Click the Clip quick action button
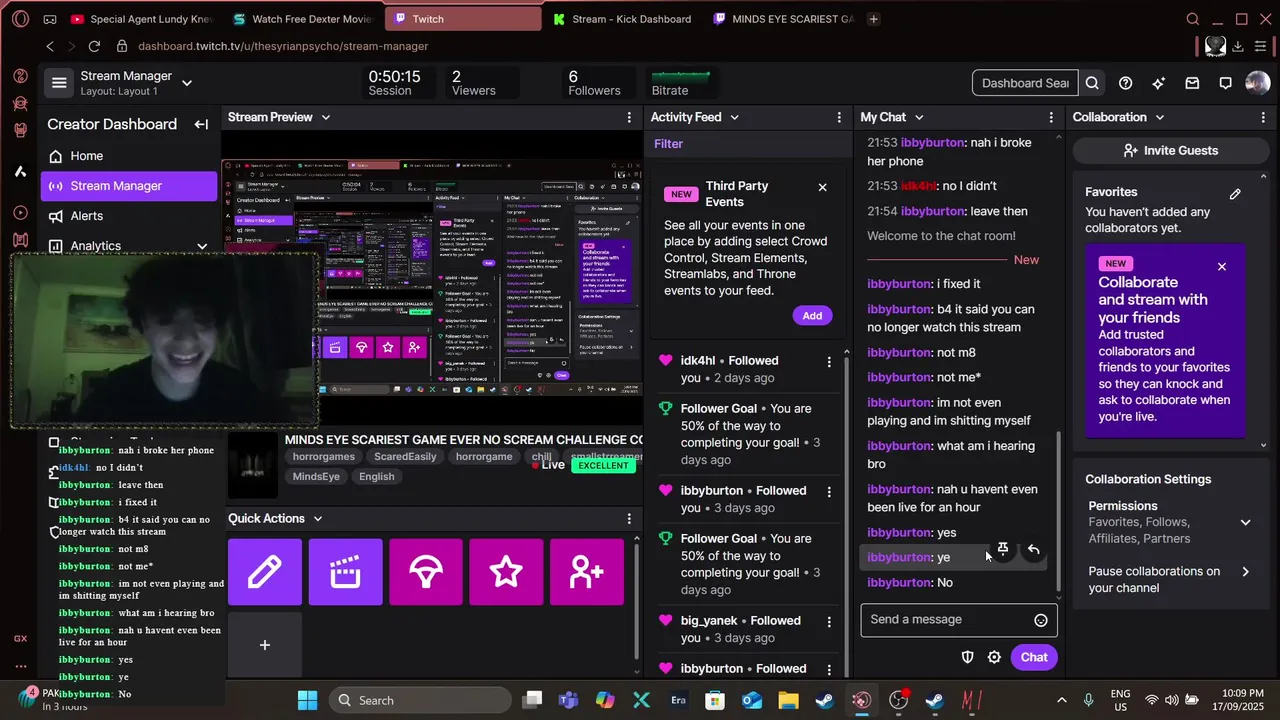1280x720 pixels. 345,572
